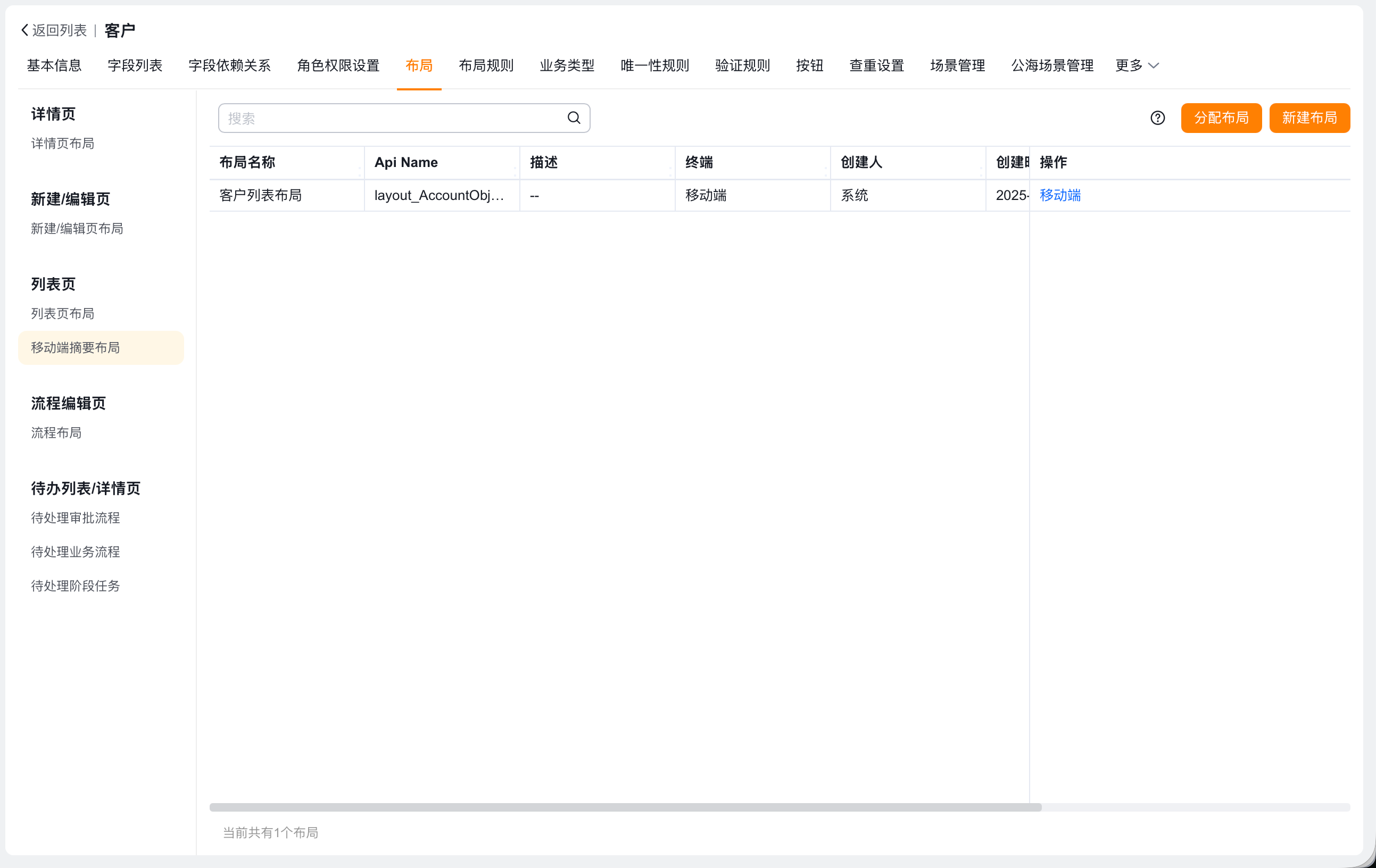
Task: Click the 新建布局 button
Action: pyautogui.click(x=1309, y=118)
